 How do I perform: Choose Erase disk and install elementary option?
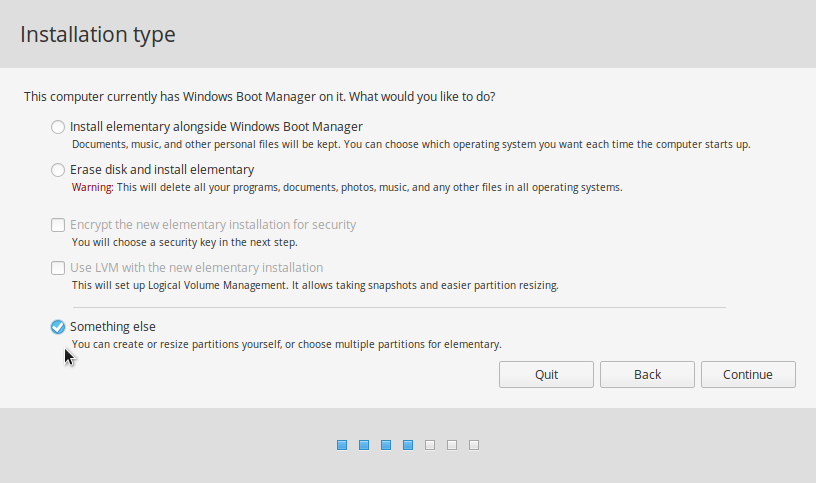(58, 170)
